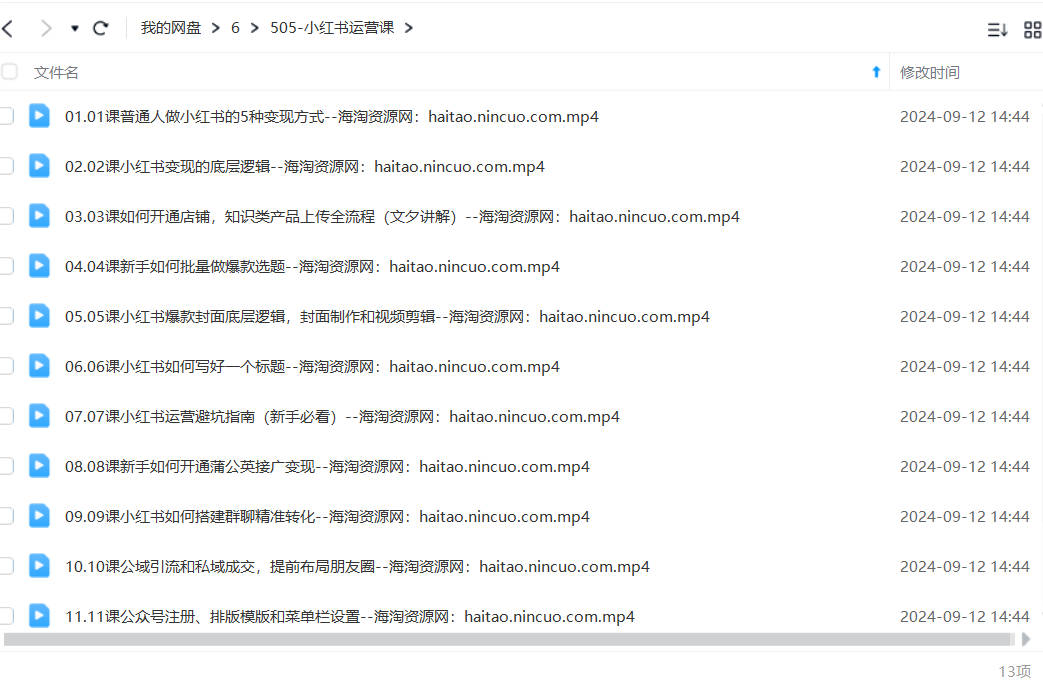Screen dimensions: 1043x685
Task: Click video icon of 10.10课 file
Action: [39, 565]
